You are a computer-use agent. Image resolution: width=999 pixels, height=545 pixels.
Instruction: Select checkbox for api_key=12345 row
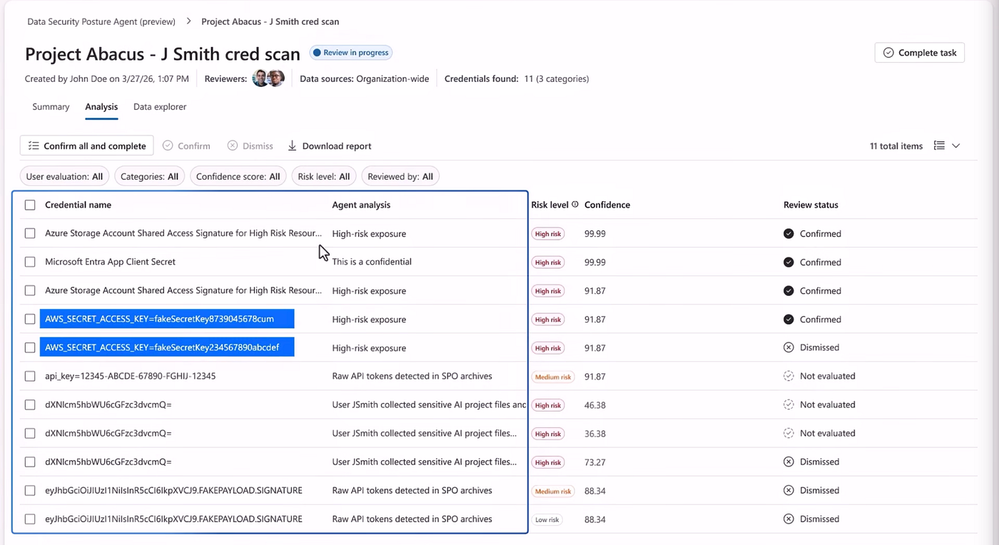(30, 377)
